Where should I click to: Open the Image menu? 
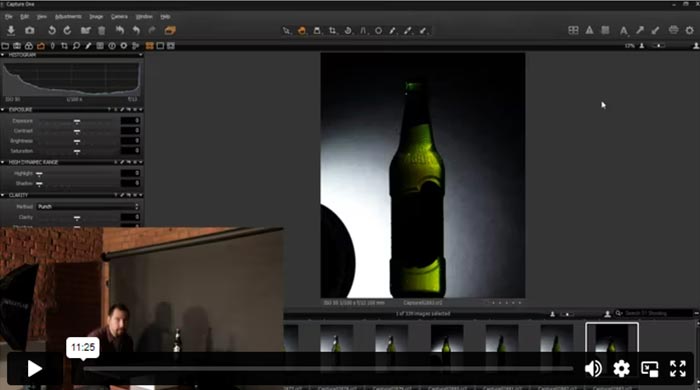(x=96, y=17)
